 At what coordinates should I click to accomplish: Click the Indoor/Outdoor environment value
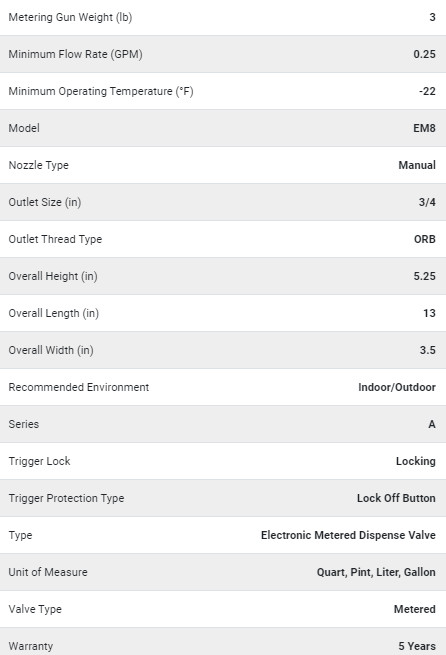point(397,387)
